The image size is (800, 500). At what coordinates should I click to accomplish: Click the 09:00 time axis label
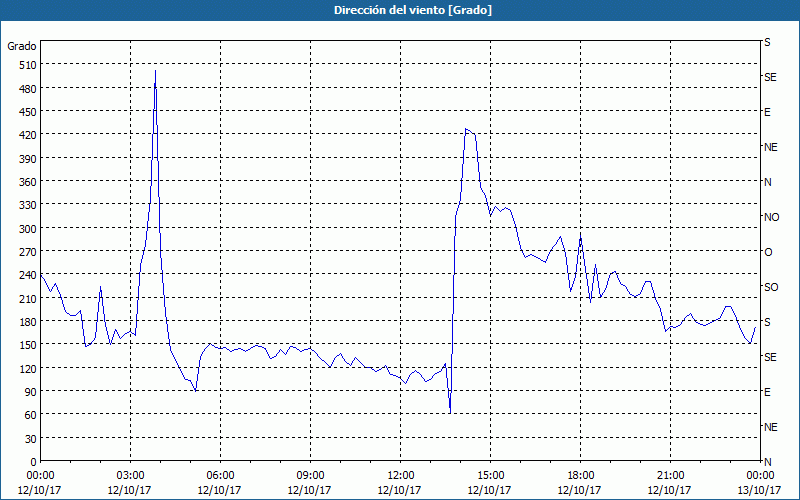310,476
